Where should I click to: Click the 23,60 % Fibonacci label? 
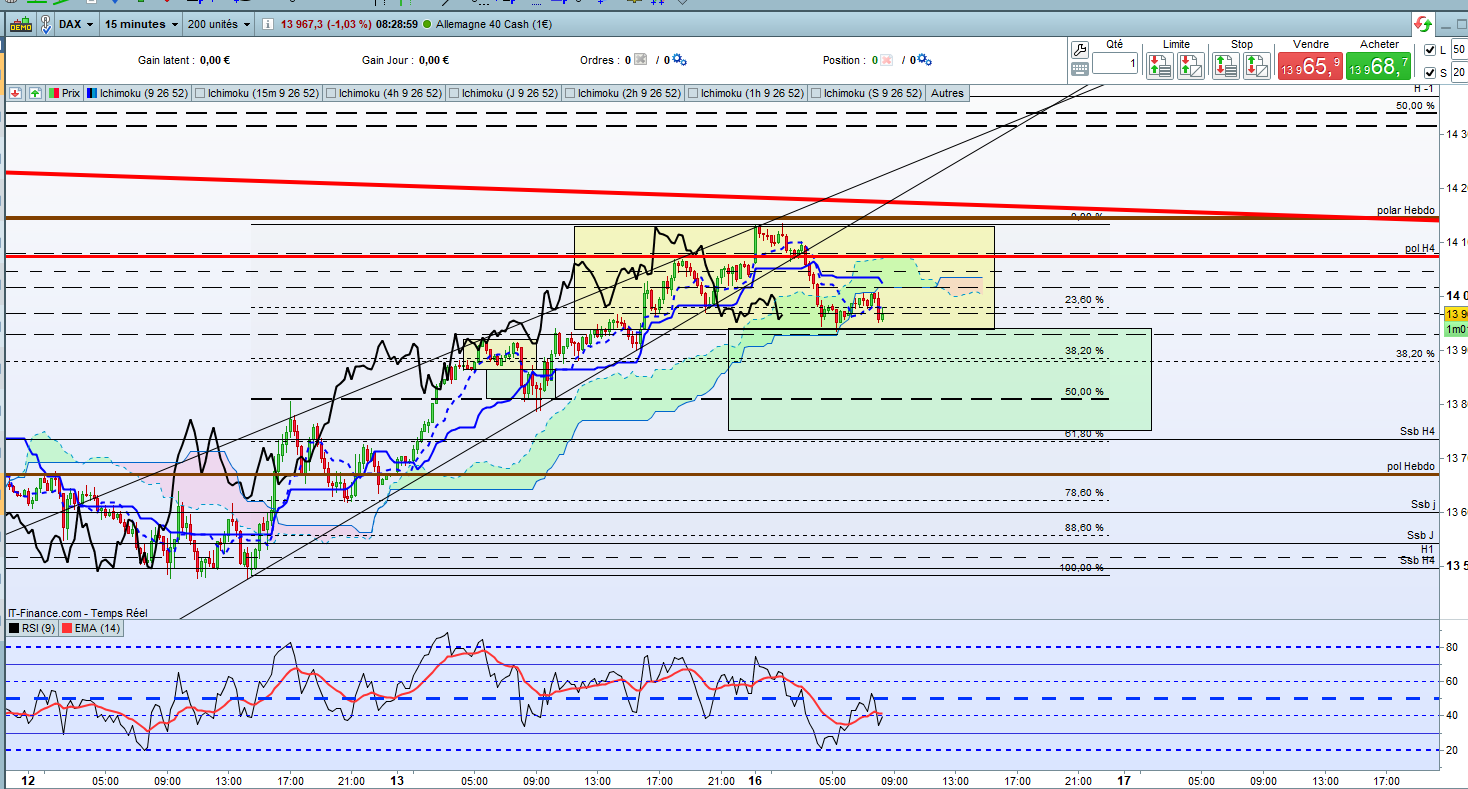1084,300
